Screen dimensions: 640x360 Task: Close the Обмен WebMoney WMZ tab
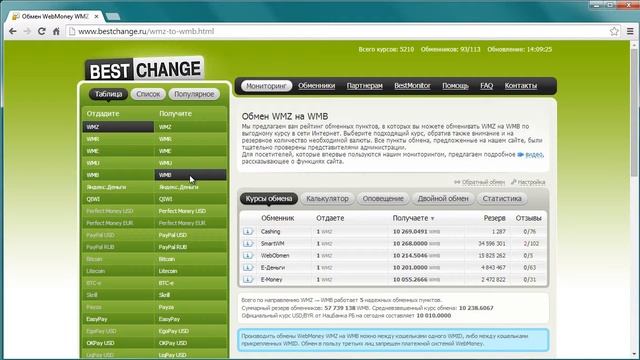97,17
